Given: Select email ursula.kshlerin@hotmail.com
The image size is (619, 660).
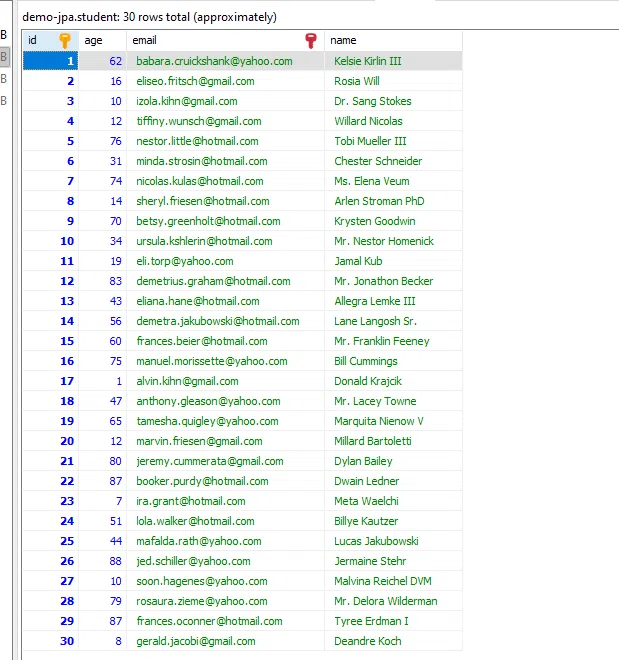Looking at the screenshot, I should (x=204, y=241).
